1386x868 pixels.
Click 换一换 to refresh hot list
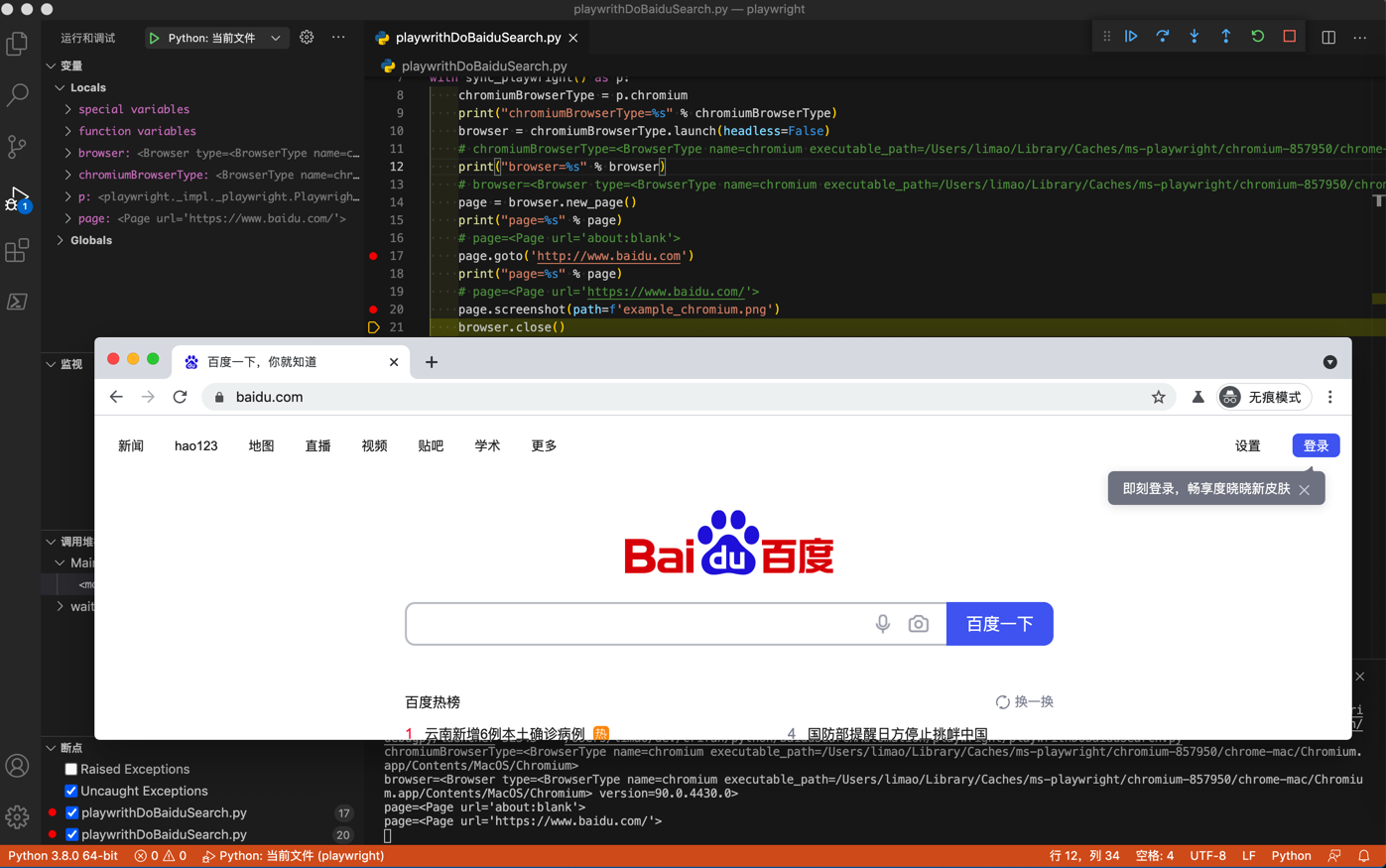[1025, 702]
